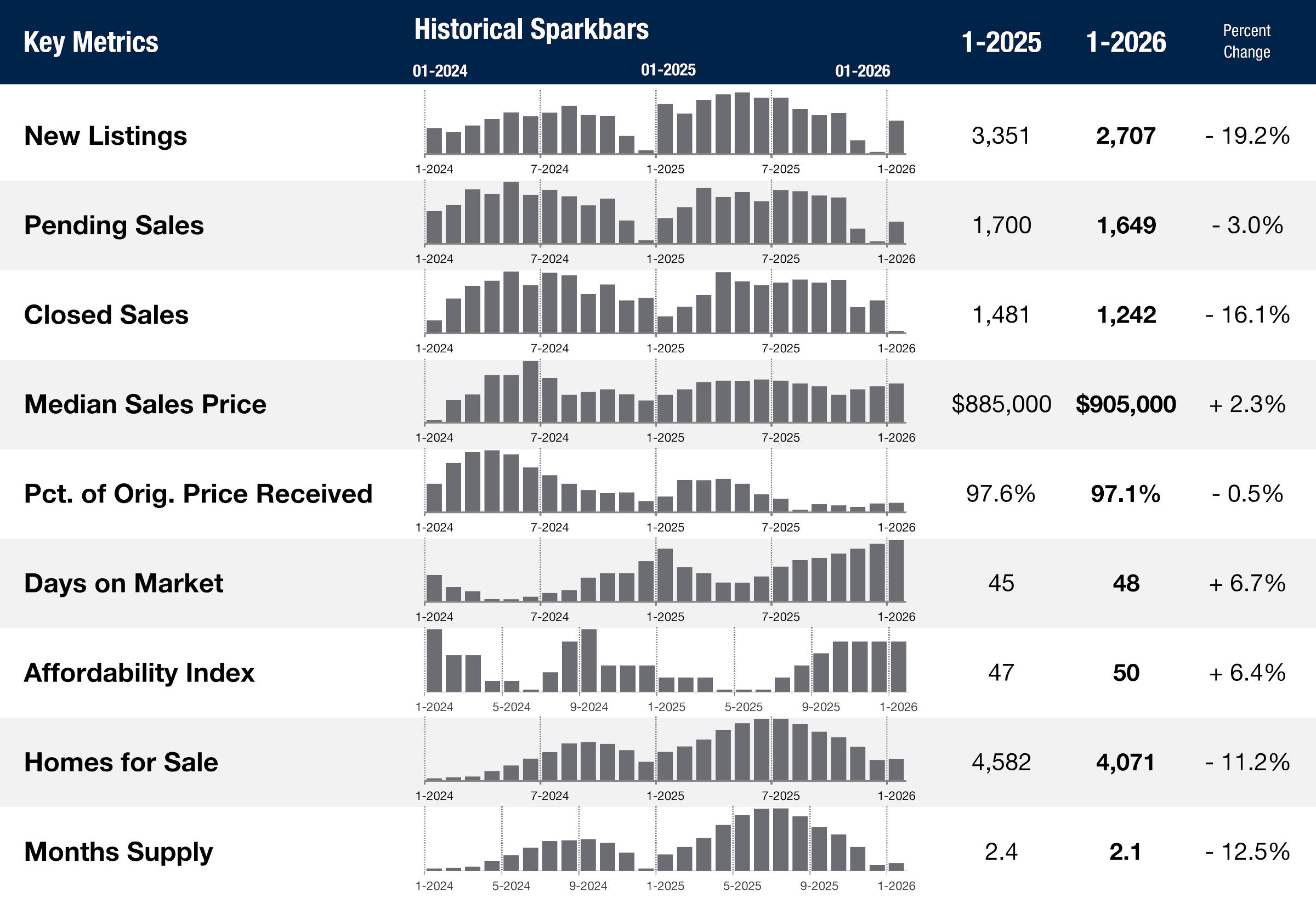The height and width of the screenshot is (897, 1316).
Task: Click the Median Sales Price label
Action: 145,404
